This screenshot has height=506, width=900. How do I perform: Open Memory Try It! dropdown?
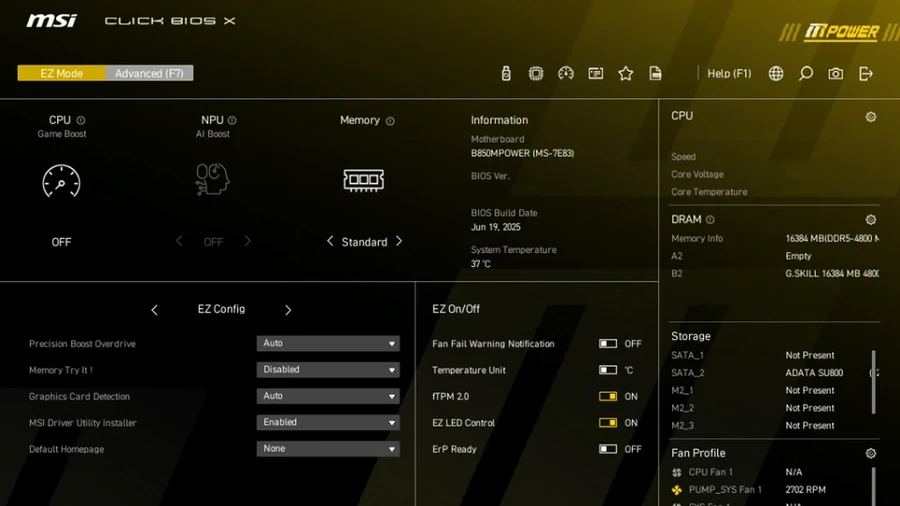tap(328, 369)
